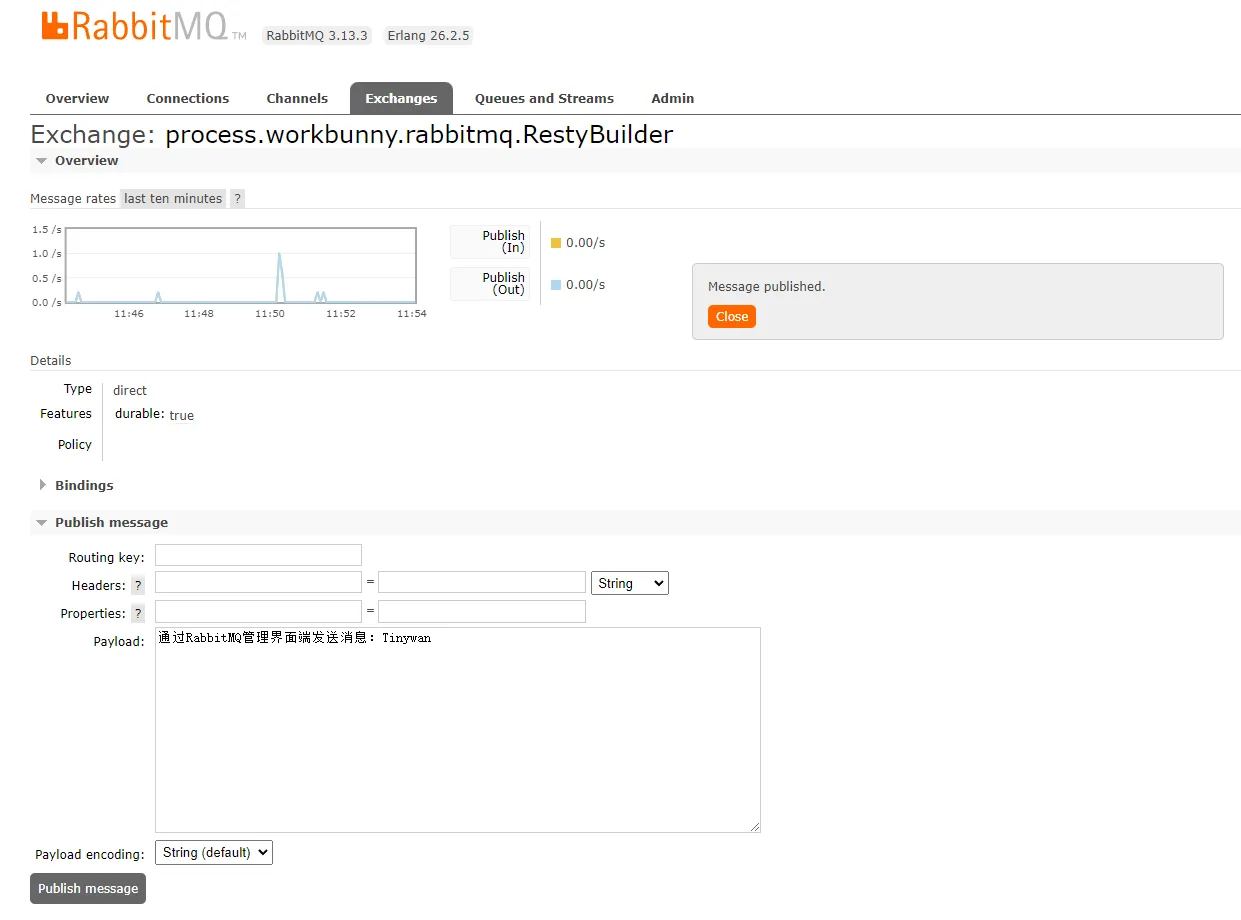This screenshot has width=1241, height=920.
Task: Open the Overview tab
Action: [77, 98]
